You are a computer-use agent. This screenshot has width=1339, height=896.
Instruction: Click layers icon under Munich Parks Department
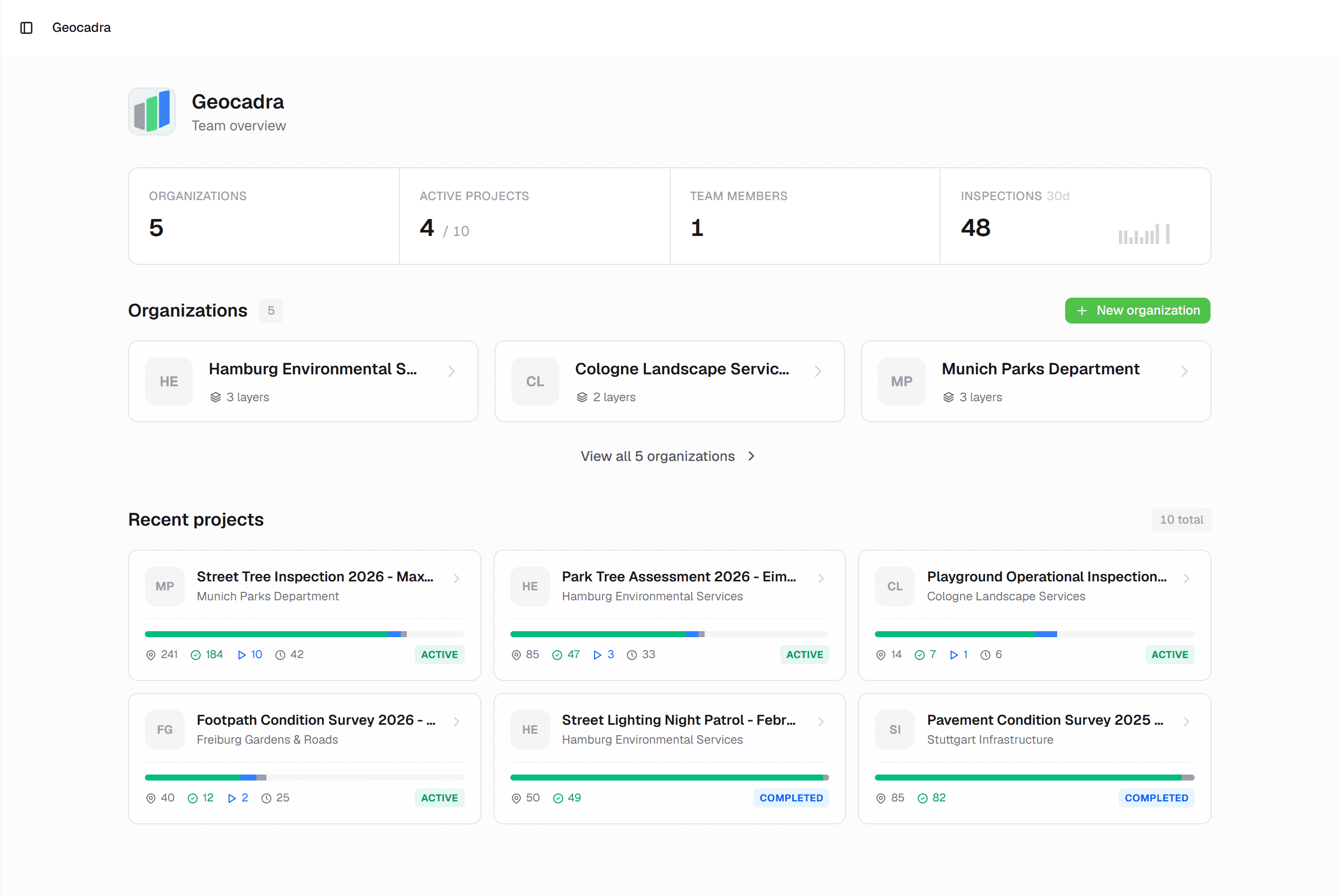[x=949, y=397]
